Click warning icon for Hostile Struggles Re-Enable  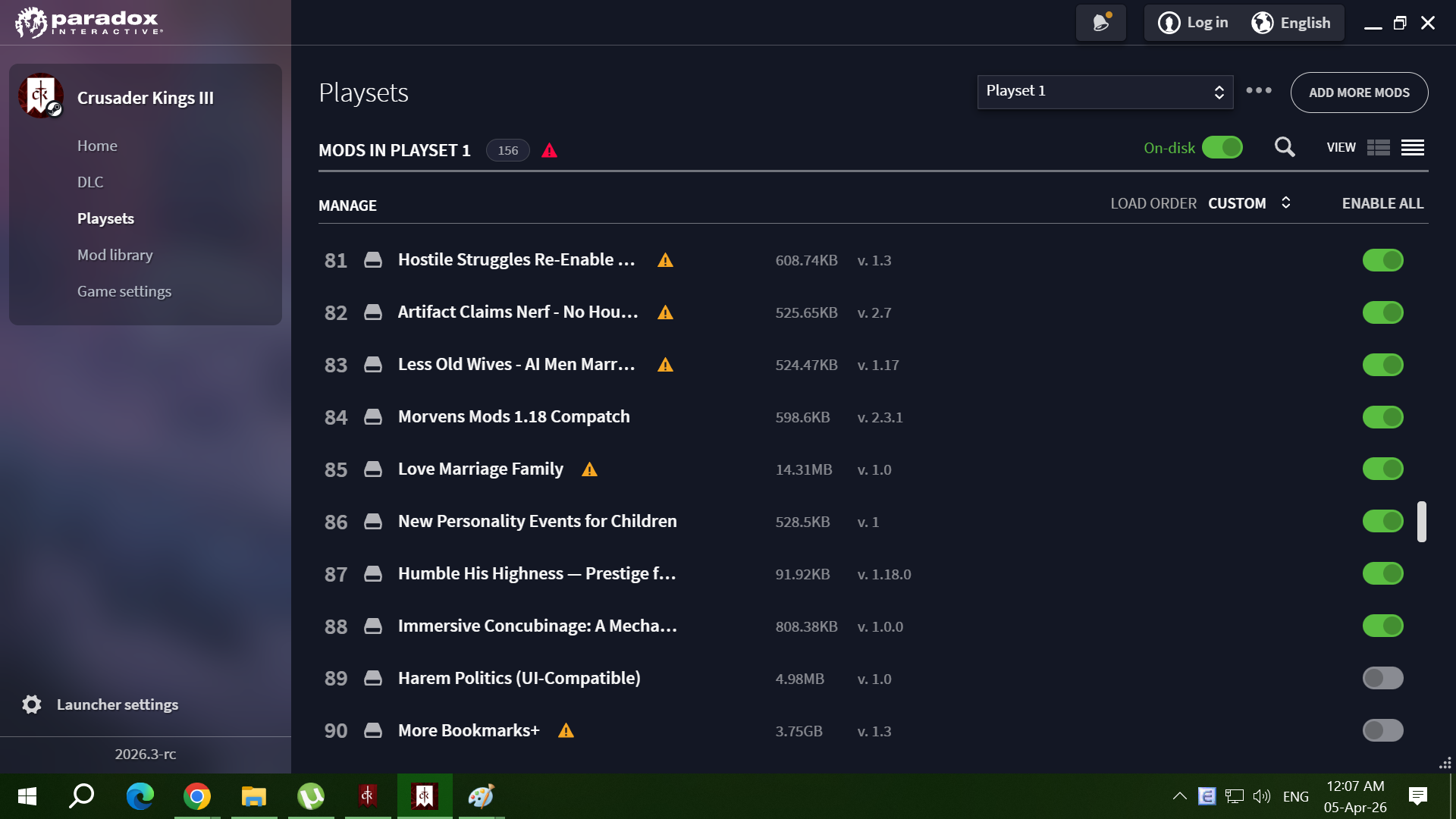tap(666, 260)
